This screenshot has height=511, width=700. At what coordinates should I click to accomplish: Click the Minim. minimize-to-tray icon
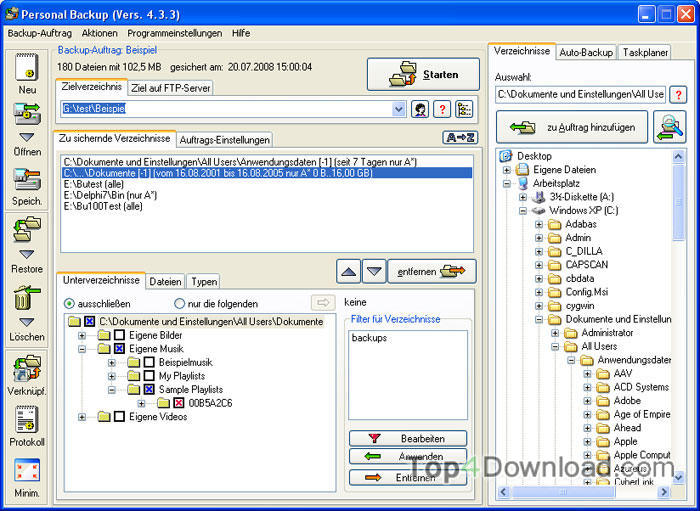pos(27,470)
